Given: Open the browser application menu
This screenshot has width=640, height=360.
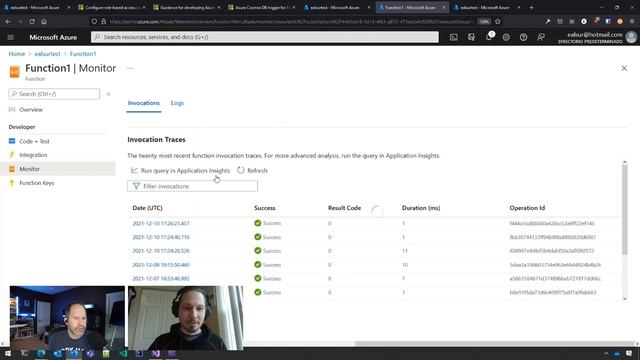Looking at the screenshot, I should tap(632, 21).
